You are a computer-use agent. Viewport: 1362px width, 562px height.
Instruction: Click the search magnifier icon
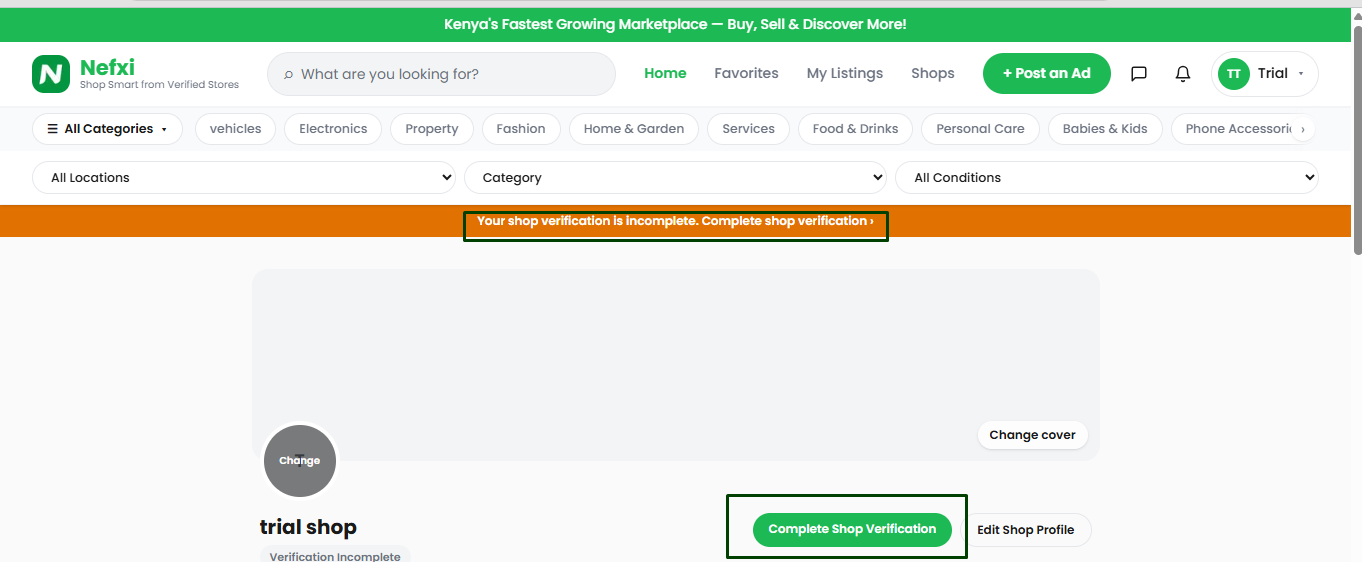point(289,75)
